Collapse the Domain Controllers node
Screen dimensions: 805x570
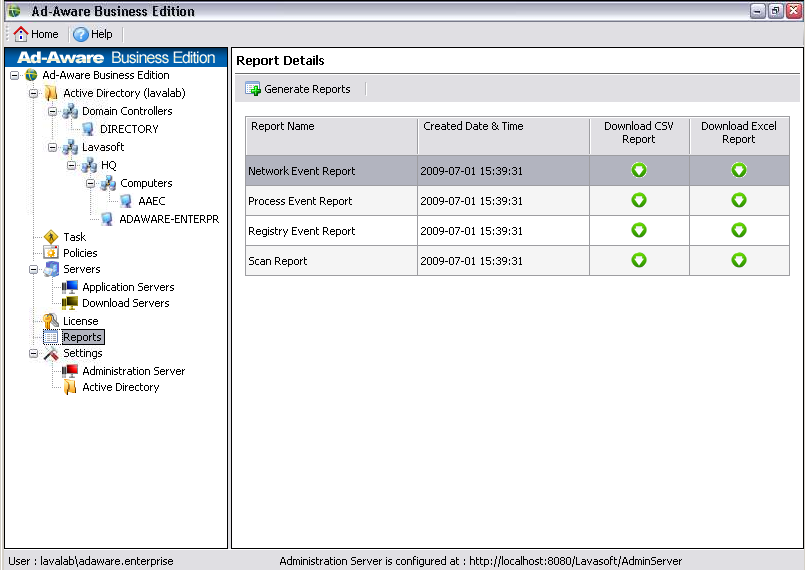(52, 111)
